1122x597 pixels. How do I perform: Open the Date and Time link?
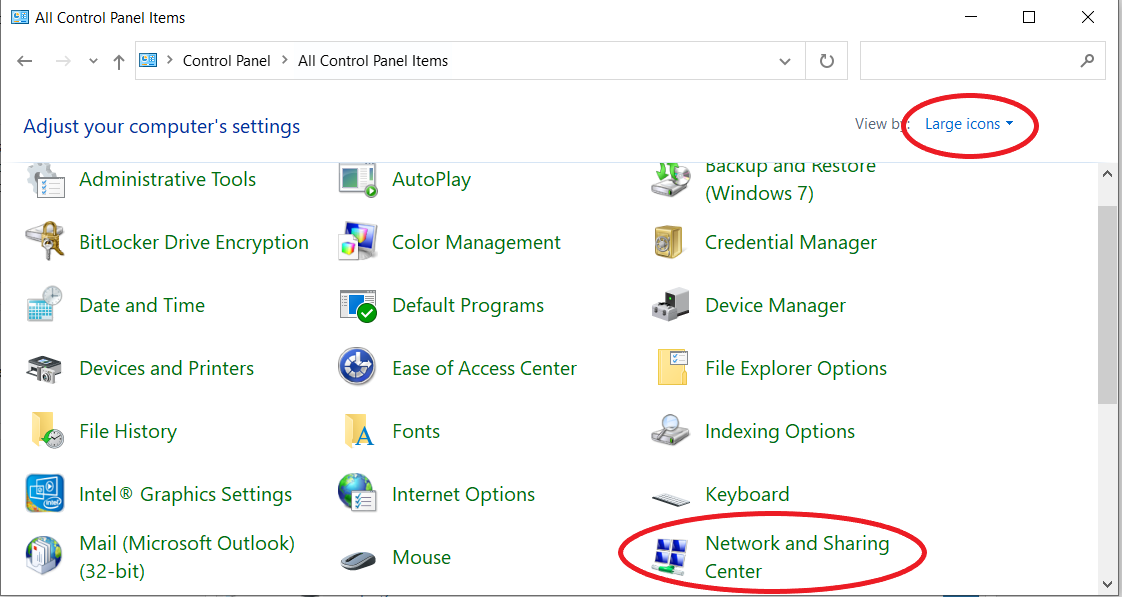pyautogui.click(x=142, y=305)
